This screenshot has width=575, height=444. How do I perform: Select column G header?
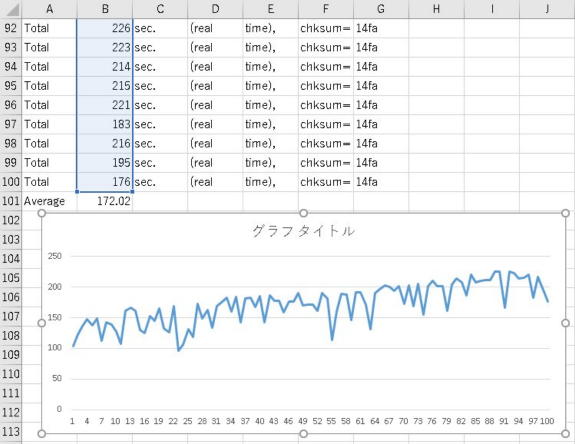point(381,9)
